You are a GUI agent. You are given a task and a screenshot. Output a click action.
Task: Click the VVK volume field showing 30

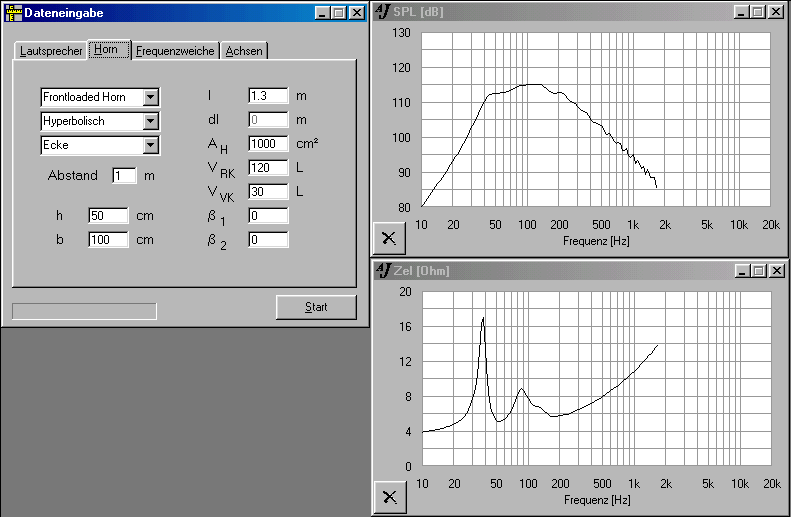click(268, 192)
